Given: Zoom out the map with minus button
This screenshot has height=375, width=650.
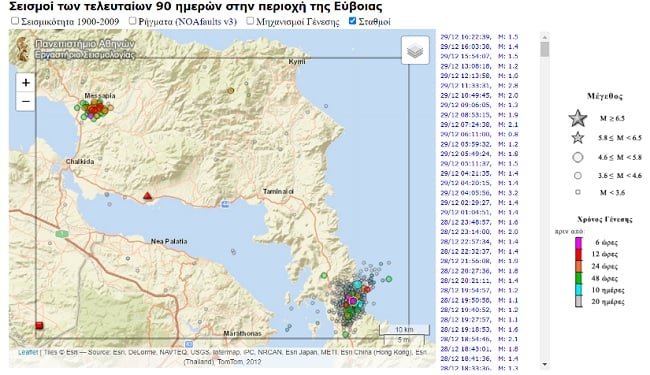Looking at the screenshot, I should point(25,102).
